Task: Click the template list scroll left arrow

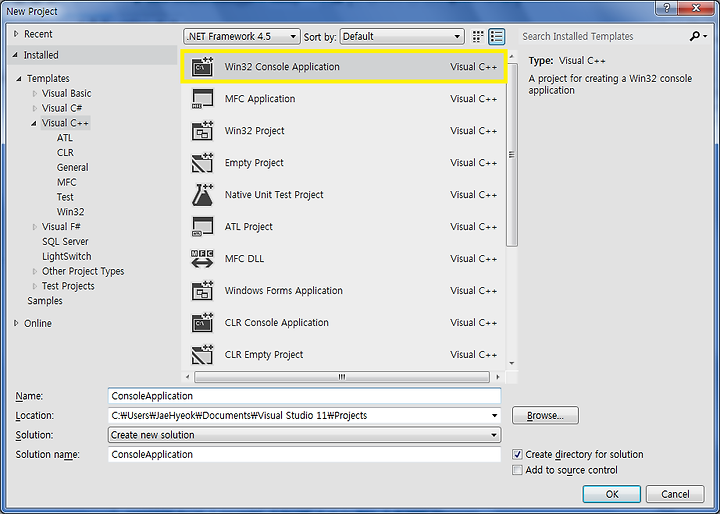Action: pos(187,377)
